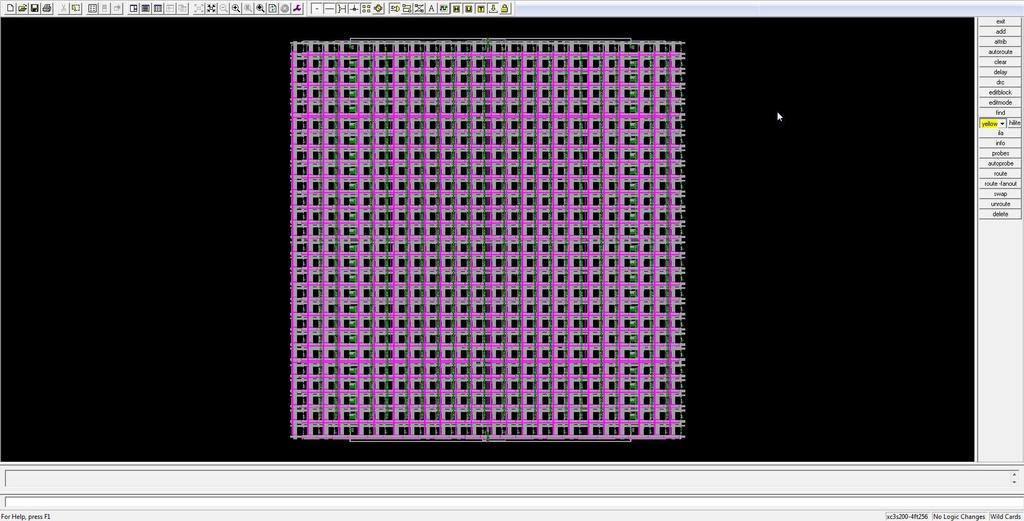1024x521 pixels.
Task: Click the delay button
Action: (x=1000, y=72)
